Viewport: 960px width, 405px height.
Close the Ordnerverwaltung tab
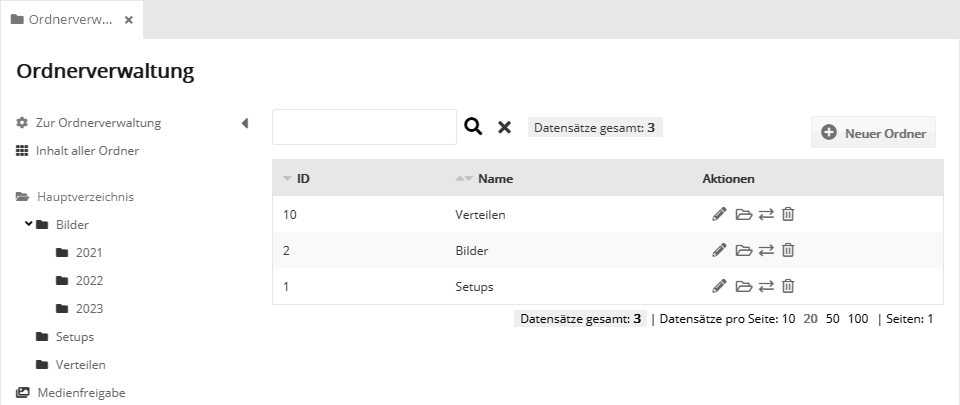tap(128, 20)
